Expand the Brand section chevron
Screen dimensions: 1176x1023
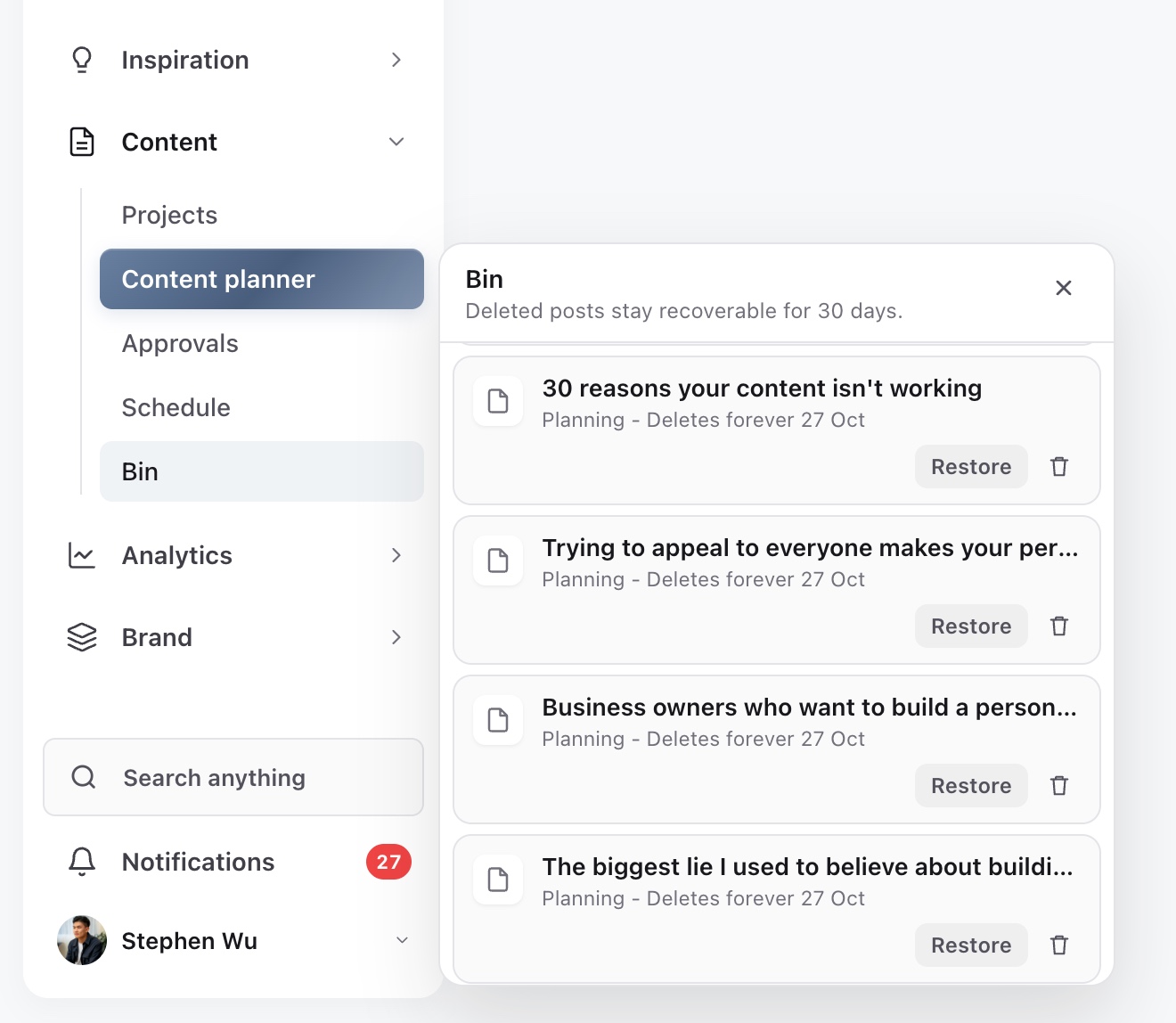pyautogui.click(x=396, y=637)
